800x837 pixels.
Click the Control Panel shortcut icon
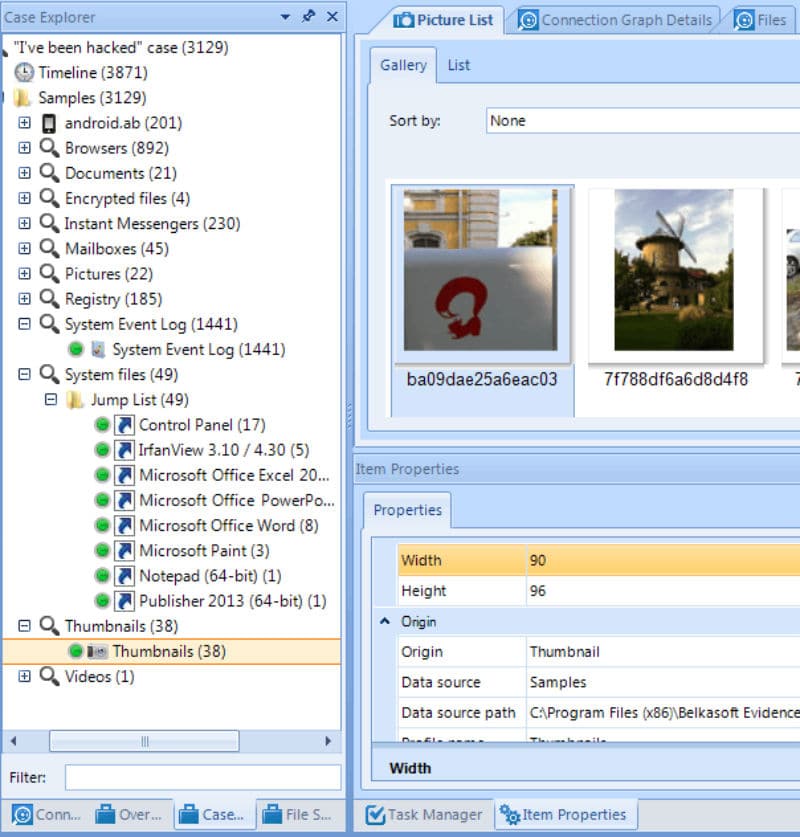coord(124,425)
